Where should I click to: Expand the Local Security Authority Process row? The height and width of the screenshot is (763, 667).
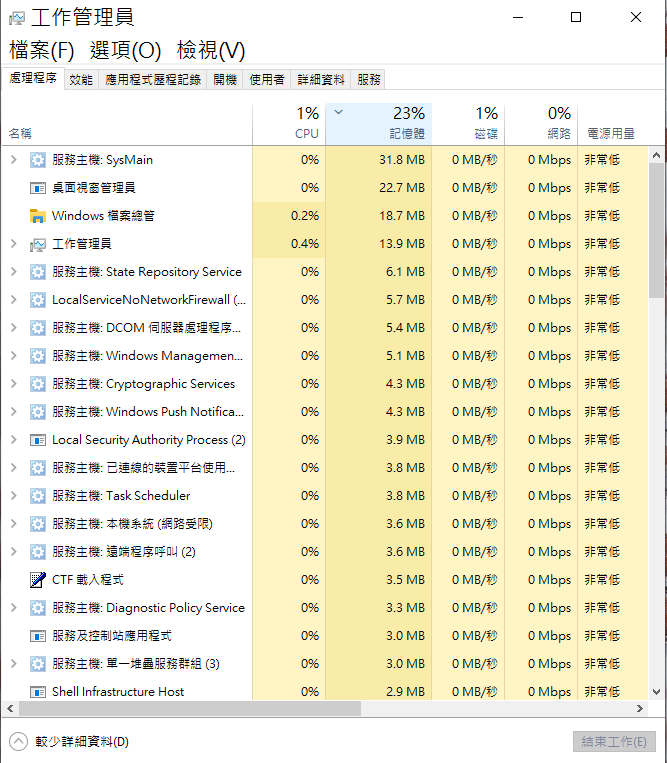[x=14, y=440]
